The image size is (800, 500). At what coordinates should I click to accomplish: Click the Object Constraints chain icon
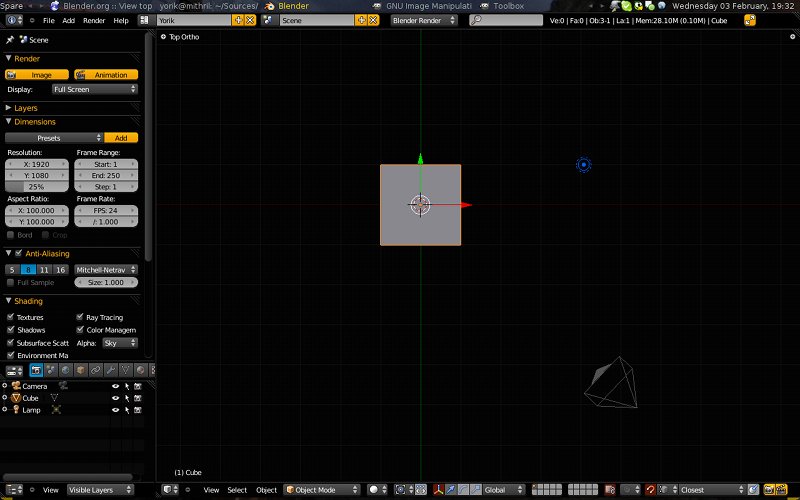coord(96,370)
